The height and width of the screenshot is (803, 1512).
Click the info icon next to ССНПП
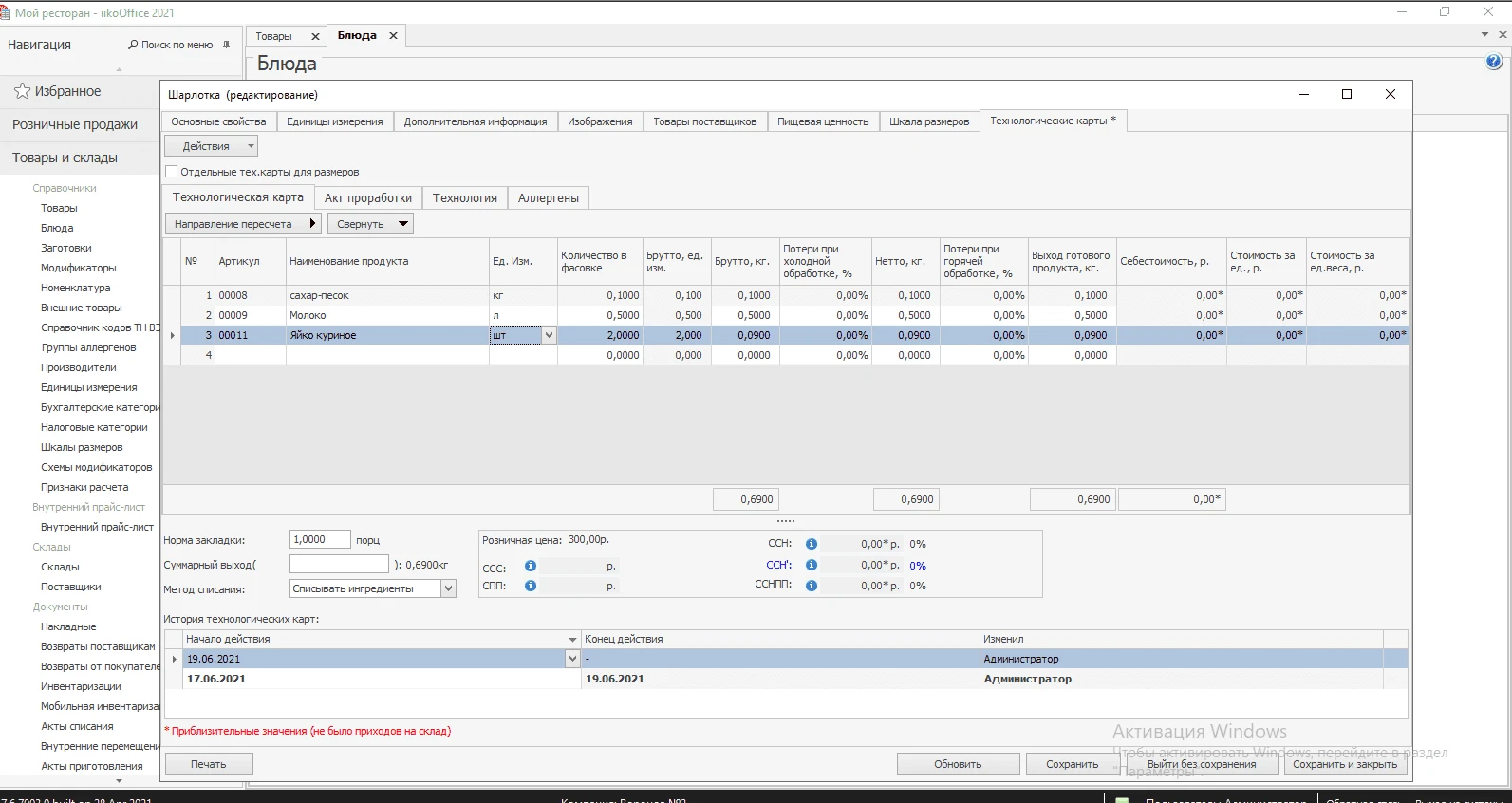pos(812,586)
